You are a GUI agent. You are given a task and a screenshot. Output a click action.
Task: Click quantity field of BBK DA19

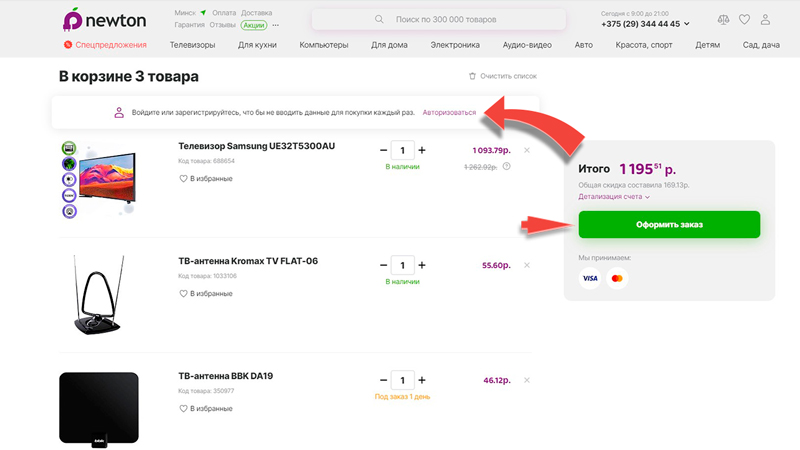point(403,380)
